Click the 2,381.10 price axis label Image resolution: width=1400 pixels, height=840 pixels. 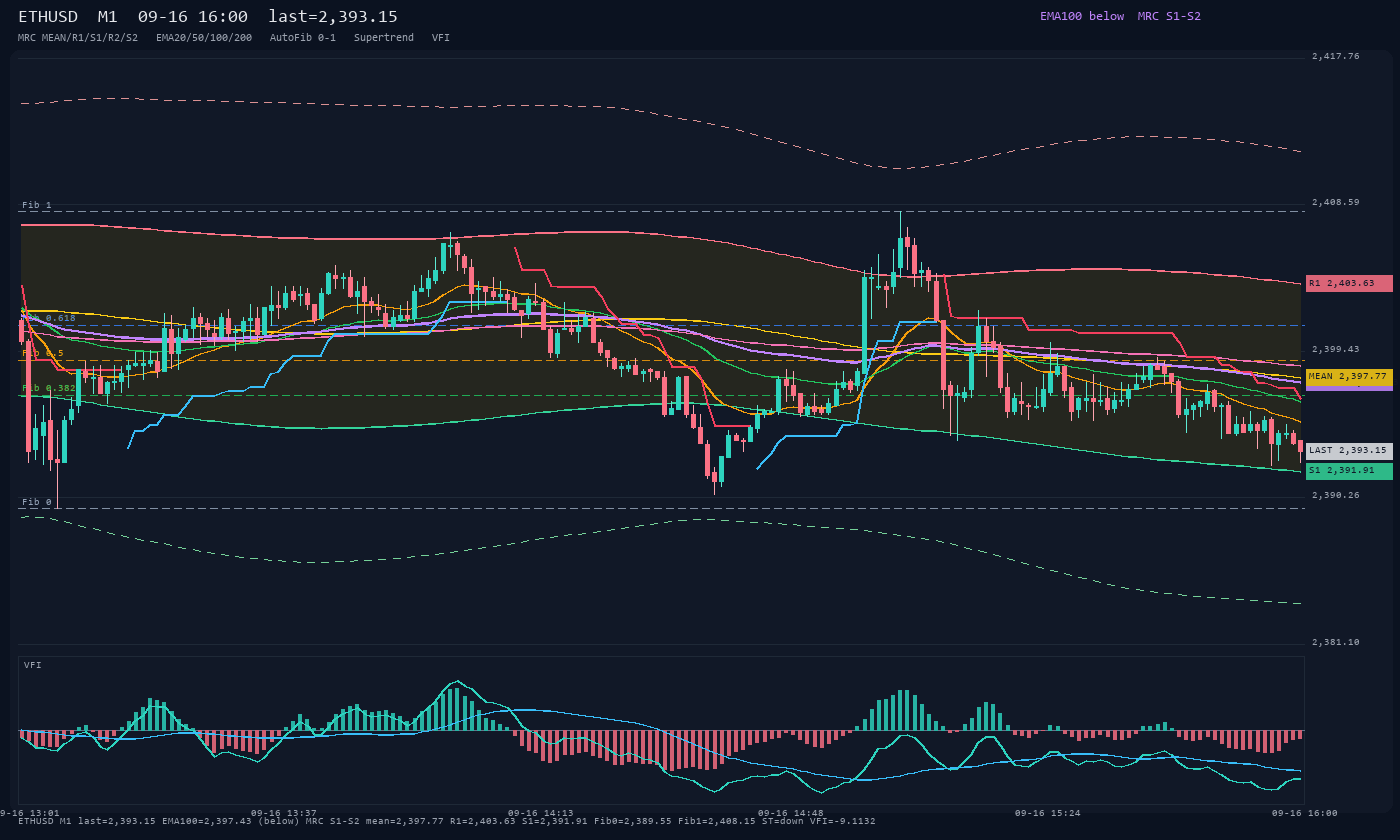coord(1336,642)
